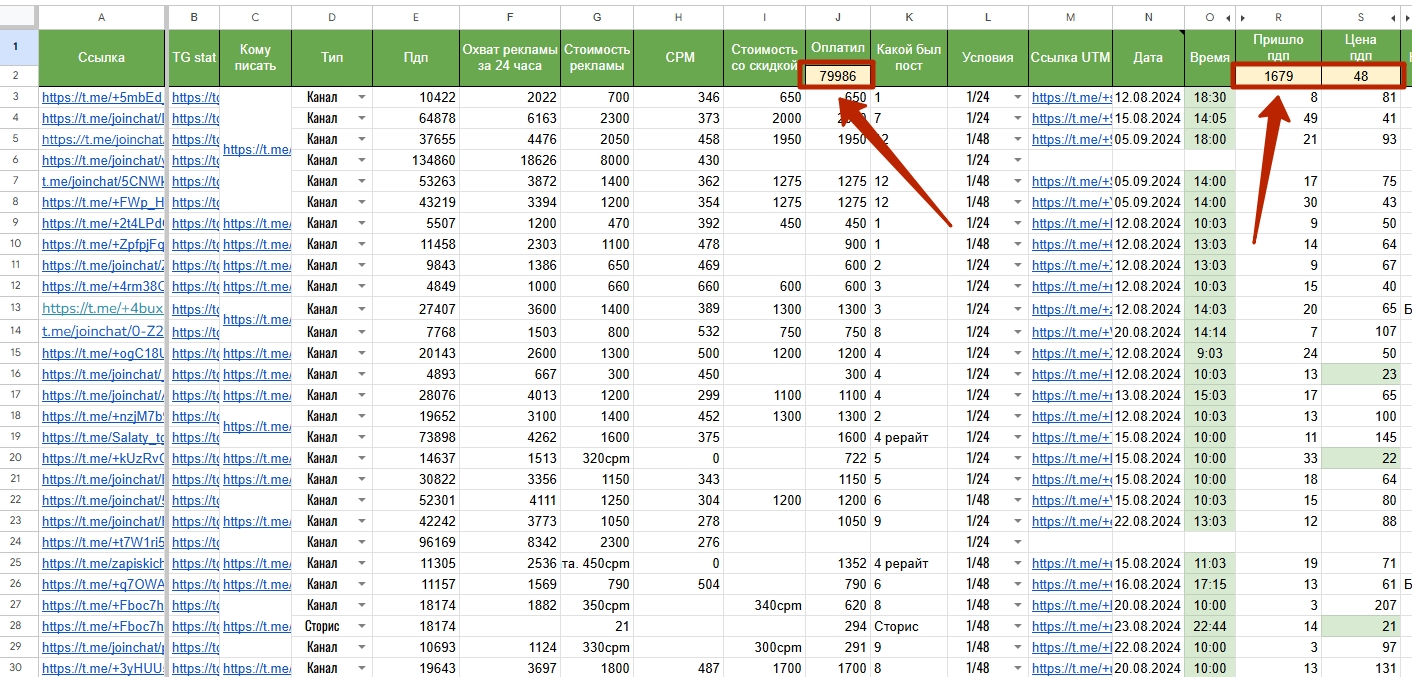Screen dimensions: 1412x677
Task: Open link https://t.me/+ZpfpjFq
Action: coord(102,245)
